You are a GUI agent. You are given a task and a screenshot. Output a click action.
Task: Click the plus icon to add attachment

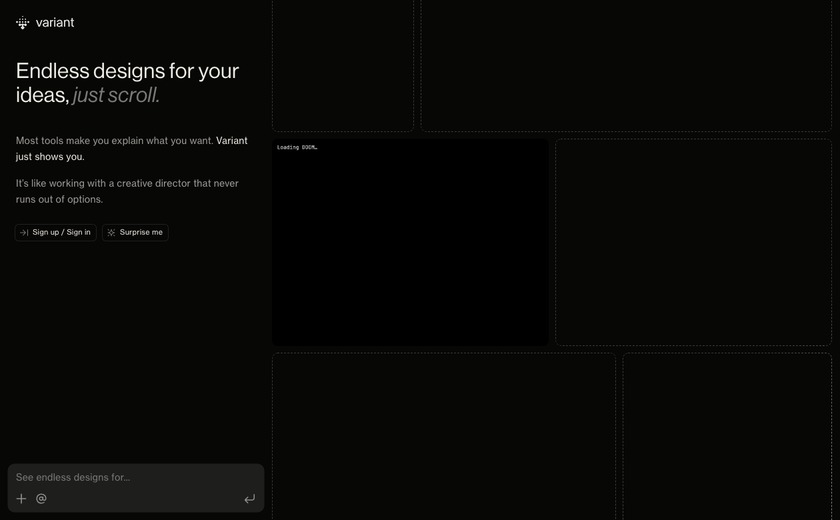click(21, 499)
